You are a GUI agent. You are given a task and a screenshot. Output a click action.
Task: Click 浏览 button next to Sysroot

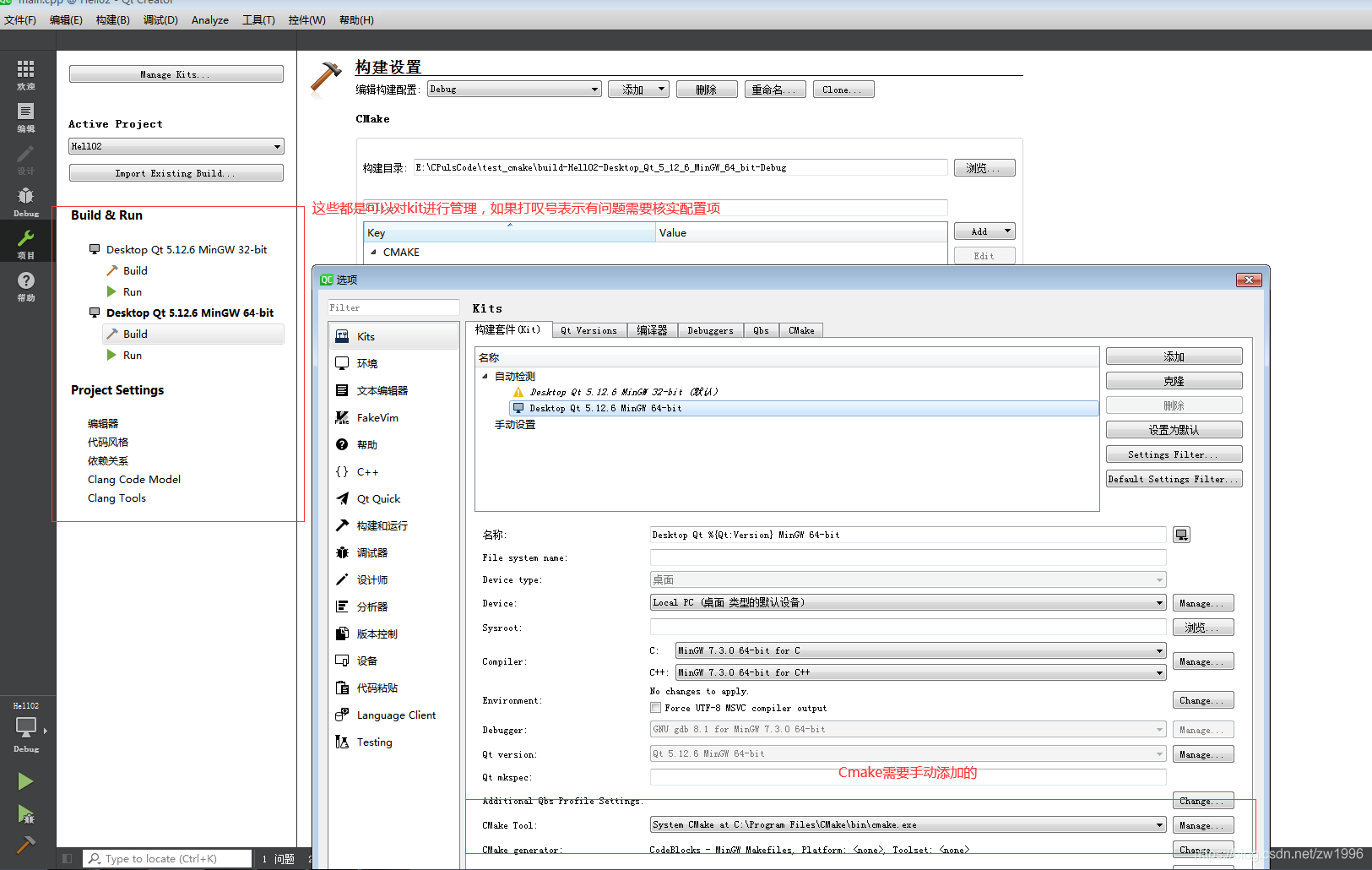tap(1203, 627)
